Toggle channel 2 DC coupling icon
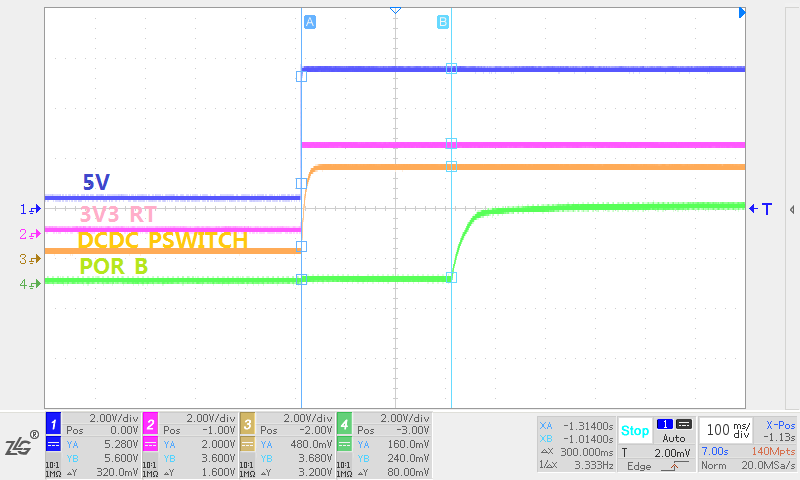This screenshot has width=800, height=480. (151, 444)
